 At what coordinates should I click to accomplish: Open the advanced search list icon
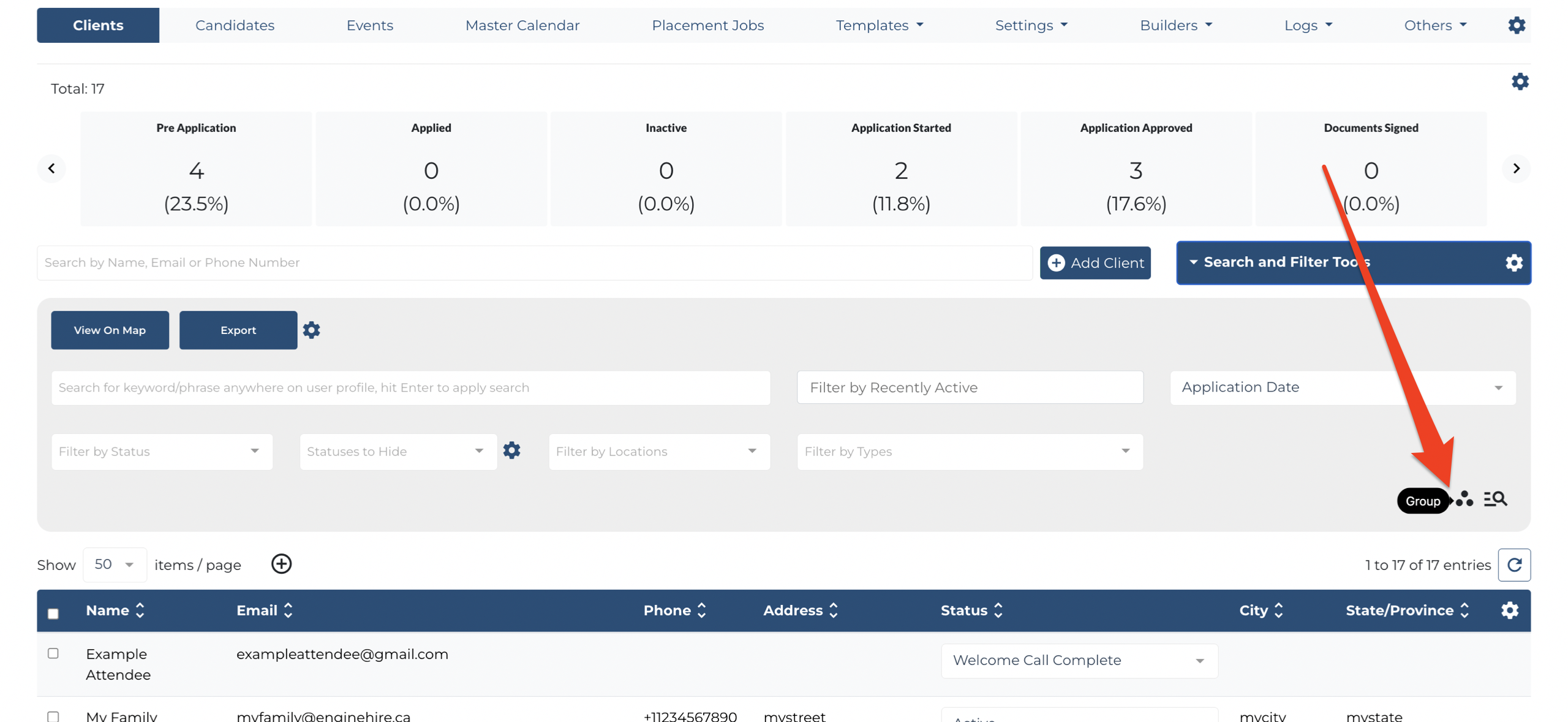point(1494,499)
